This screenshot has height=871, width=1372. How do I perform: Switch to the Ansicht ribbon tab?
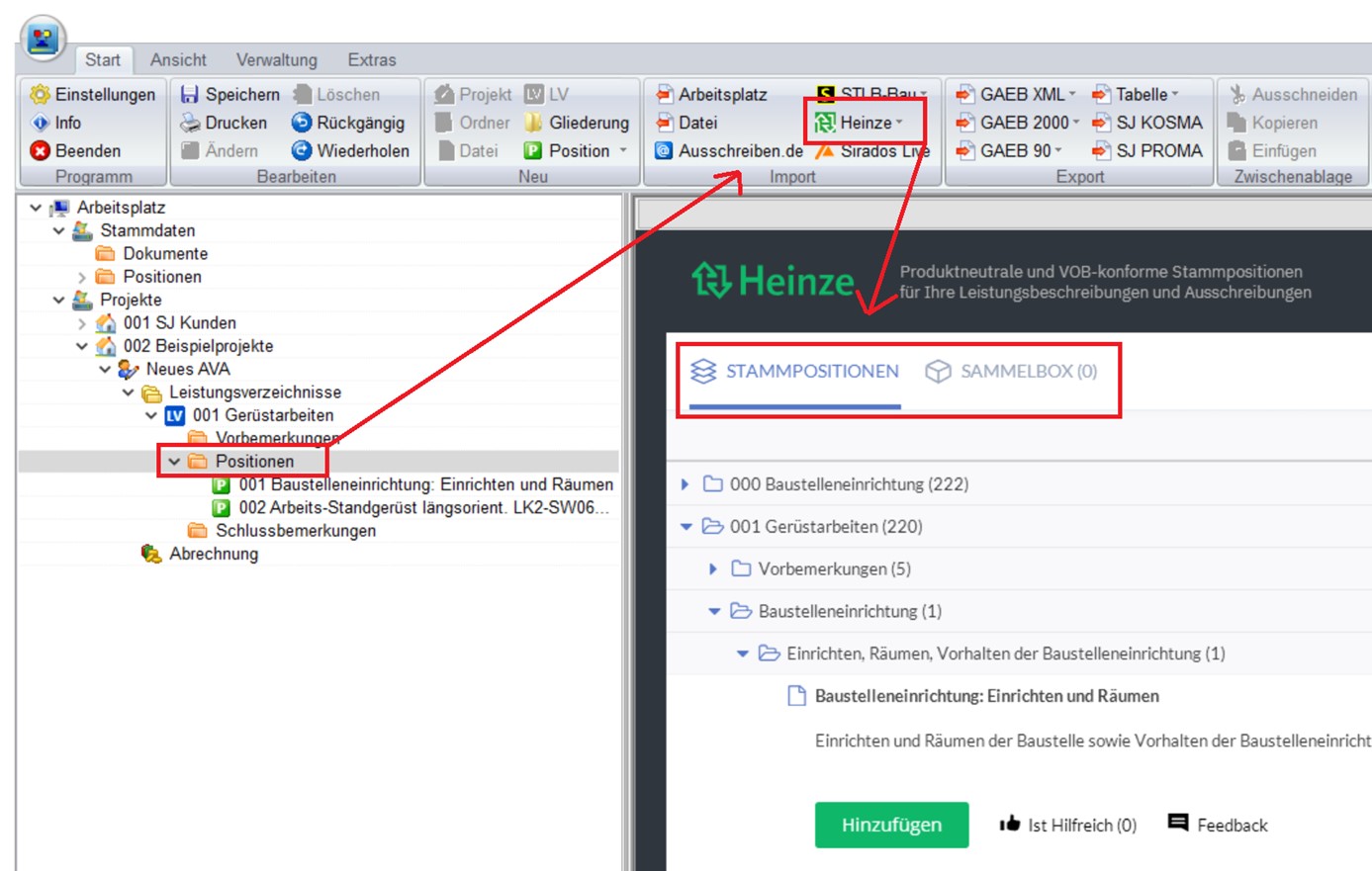(178, 59)
